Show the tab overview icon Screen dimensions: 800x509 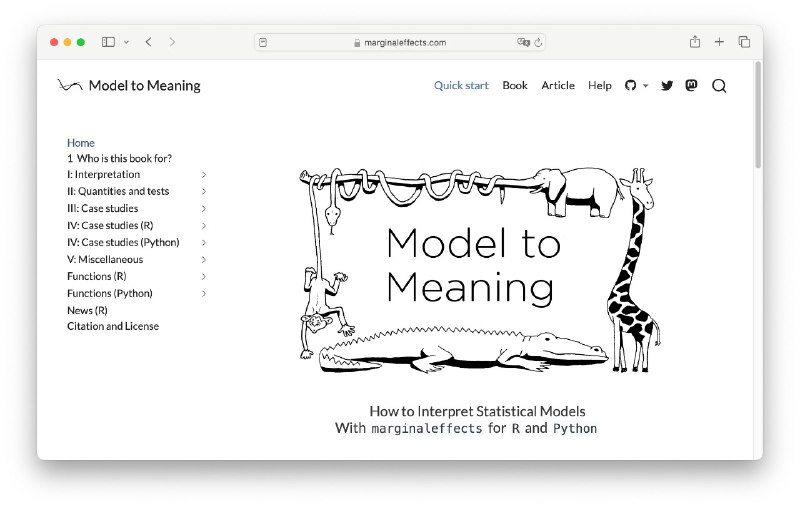click(x=744, y=42)
